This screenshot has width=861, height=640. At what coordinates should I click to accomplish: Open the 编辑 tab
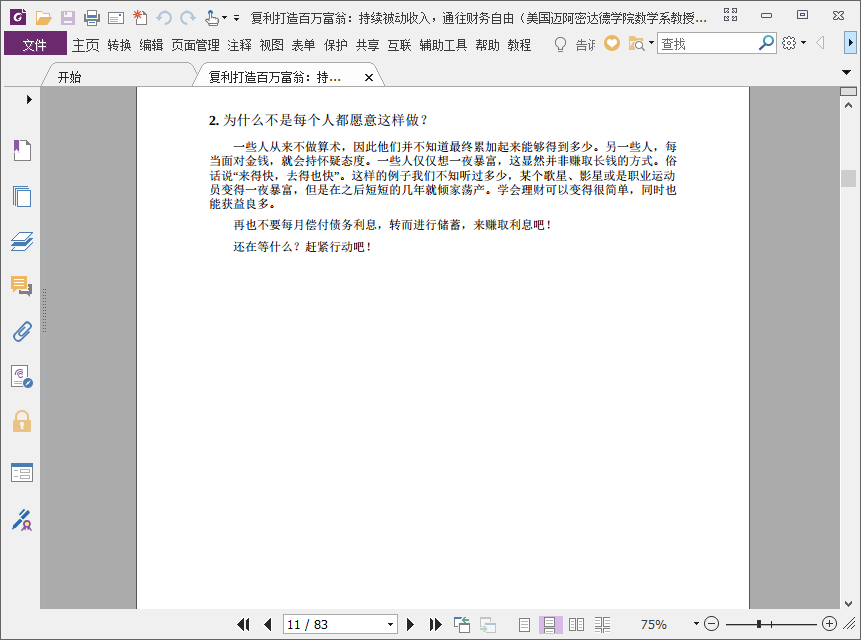151,44
